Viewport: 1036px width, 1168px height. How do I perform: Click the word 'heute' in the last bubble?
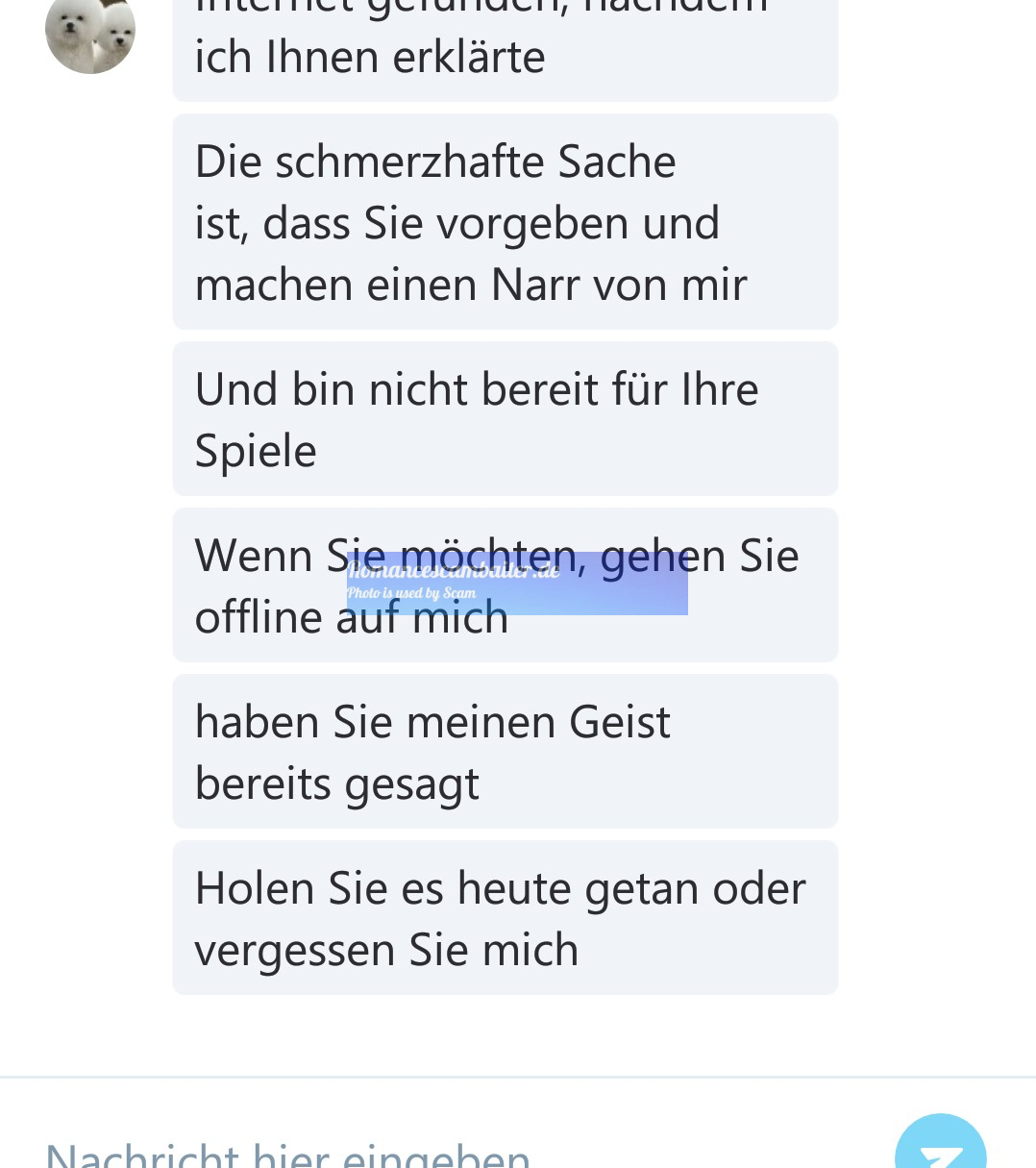[x=514, y=889]
